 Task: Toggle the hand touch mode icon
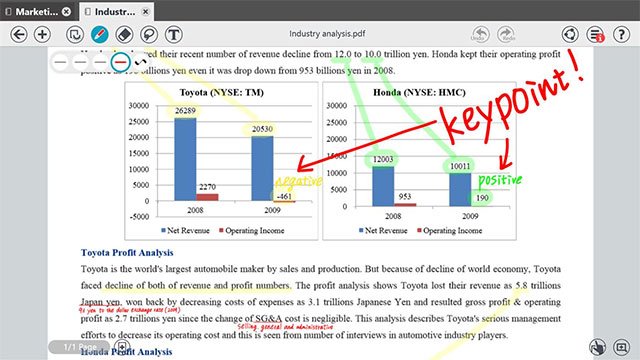pos(598,347)
